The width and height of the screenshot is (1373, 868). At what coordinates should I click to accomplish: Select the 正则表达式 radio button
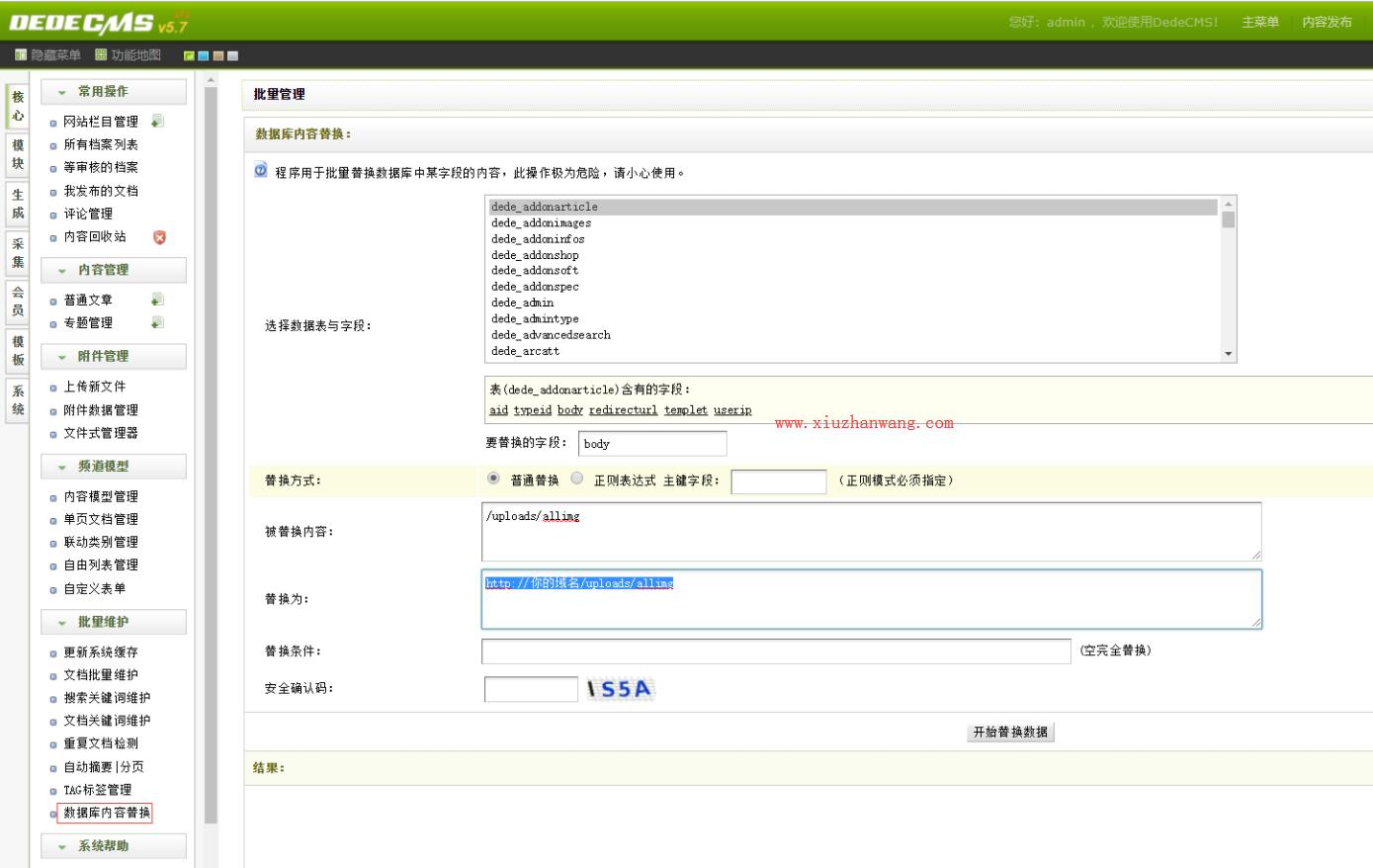(x=577, y=478)
